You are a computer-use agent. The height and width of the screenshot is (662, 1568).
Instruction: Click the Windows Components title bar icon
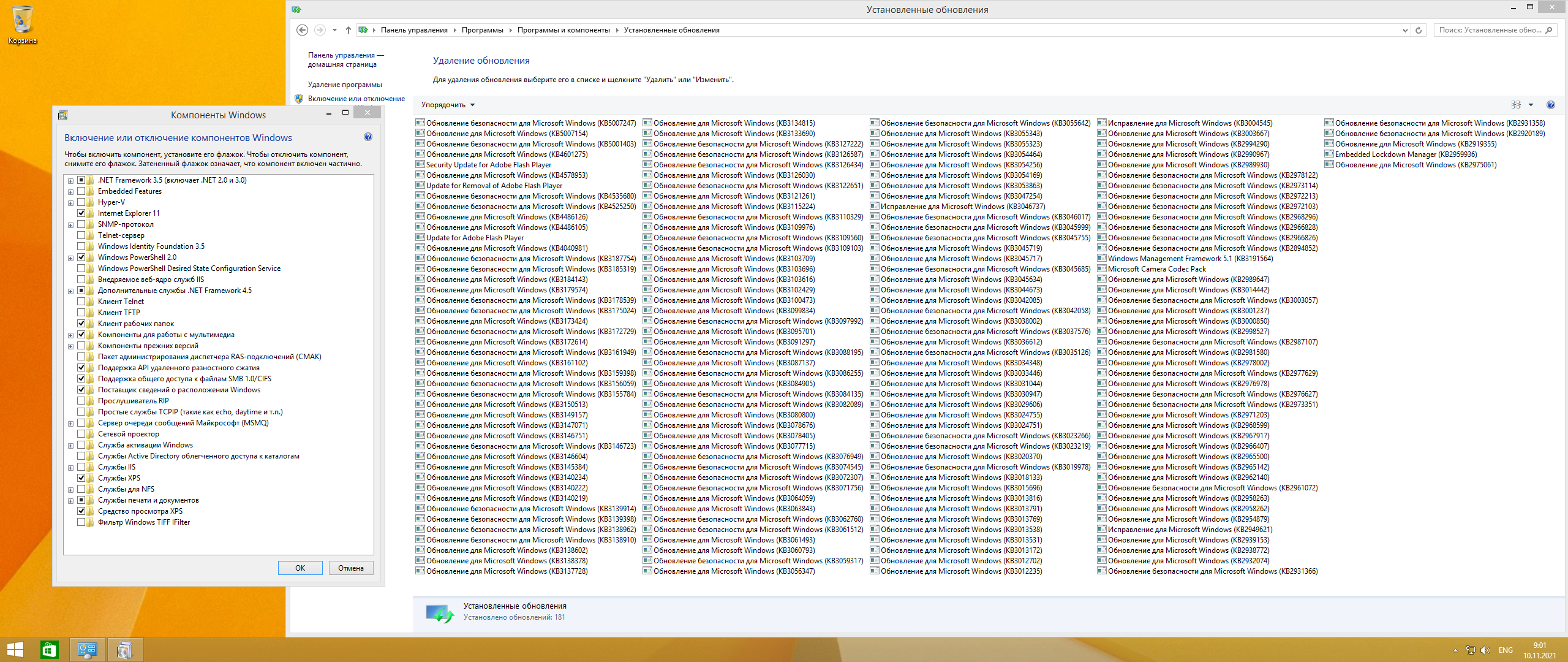[x=62, y=115]
